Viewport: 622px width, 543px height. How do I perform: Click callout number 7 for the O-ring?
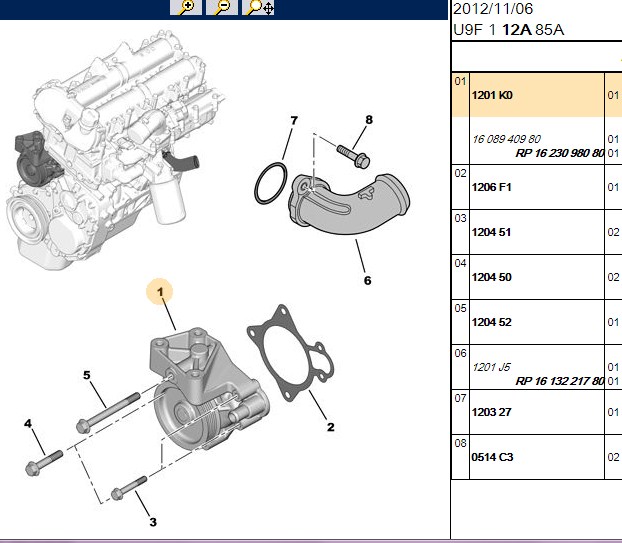[x=294, y=120]
